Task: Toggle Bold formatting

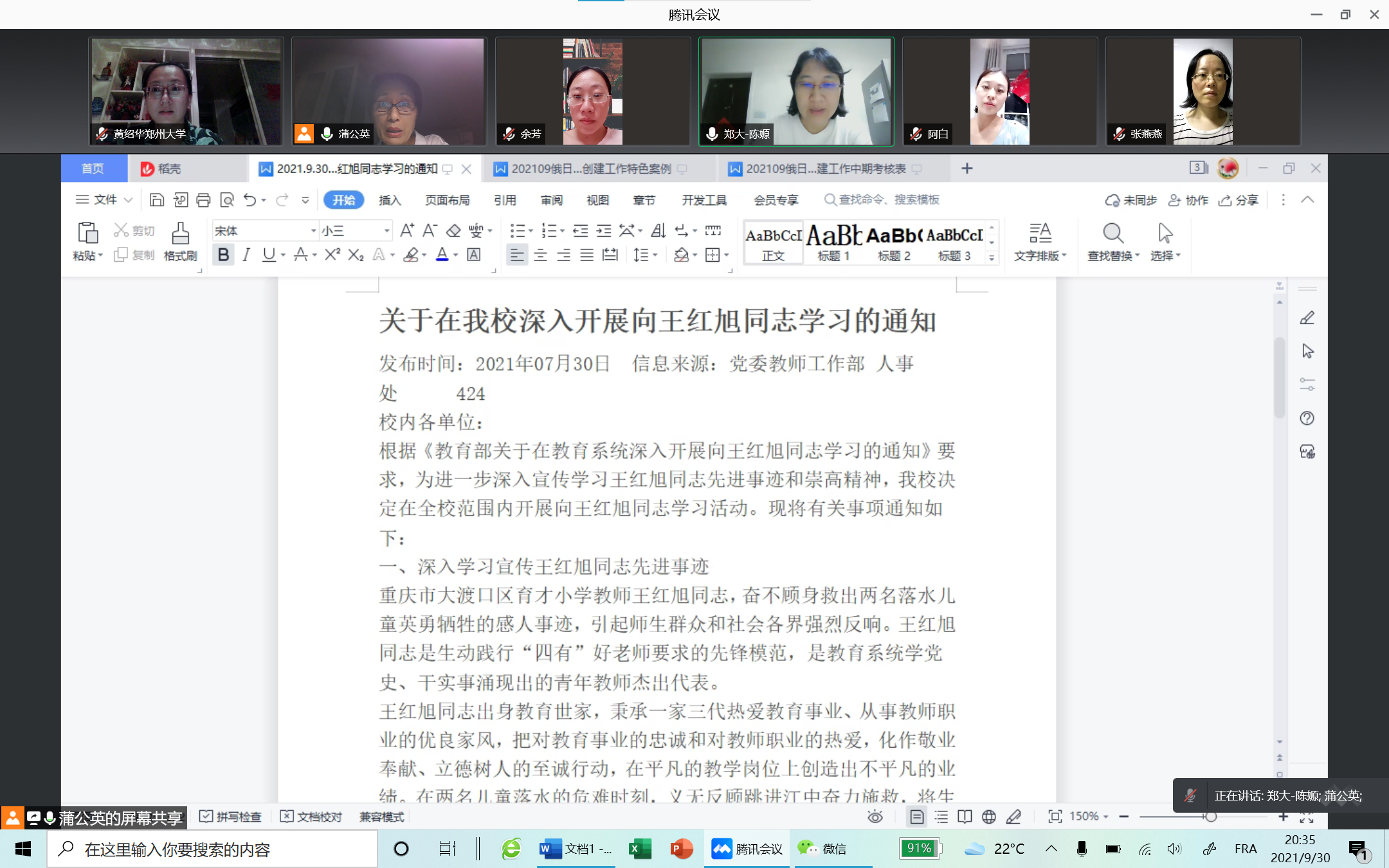Action: [223, 255]
